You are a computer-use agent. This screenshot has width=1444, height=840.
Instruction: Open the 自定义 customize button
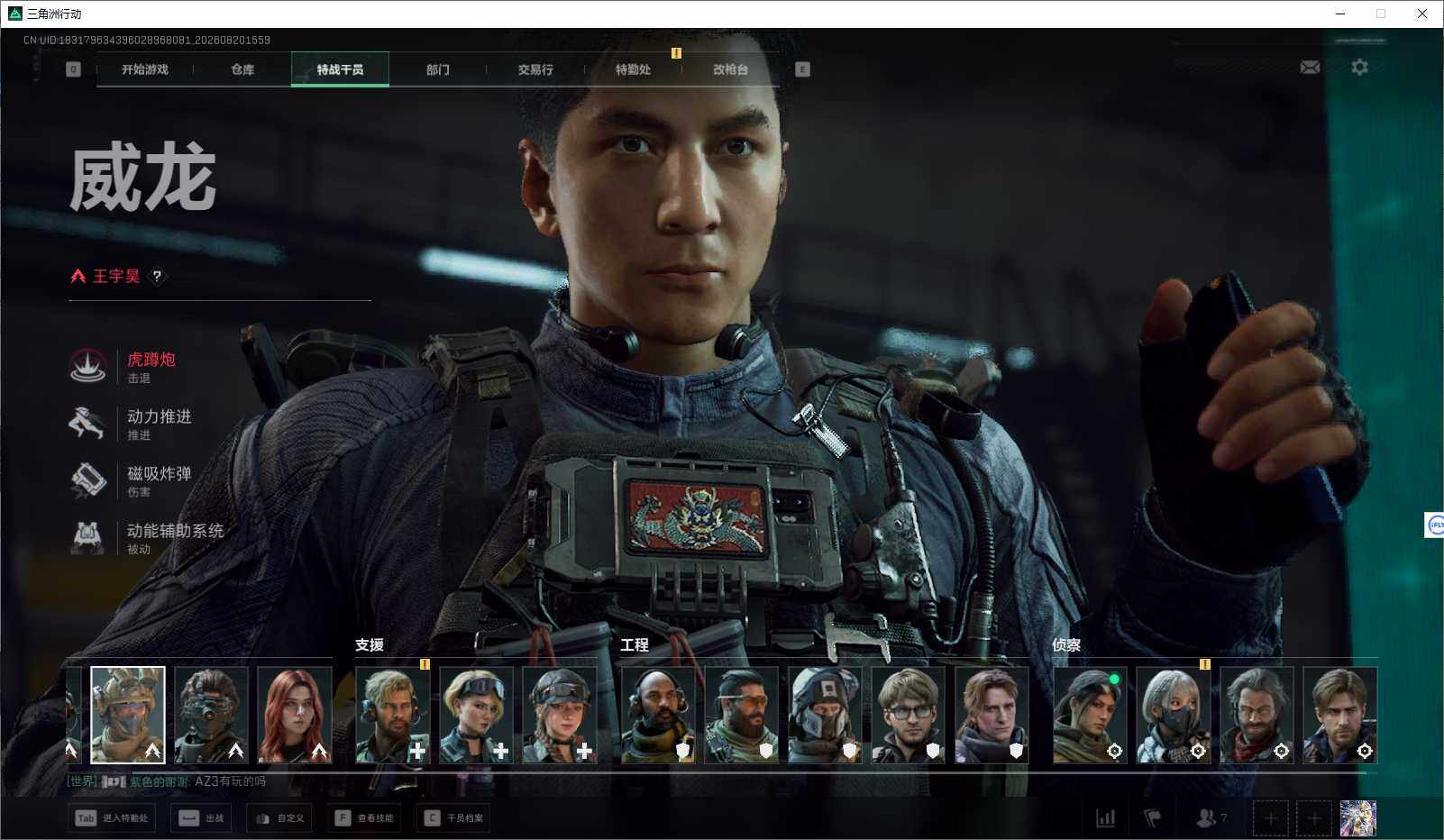click(x=280, y=818)
